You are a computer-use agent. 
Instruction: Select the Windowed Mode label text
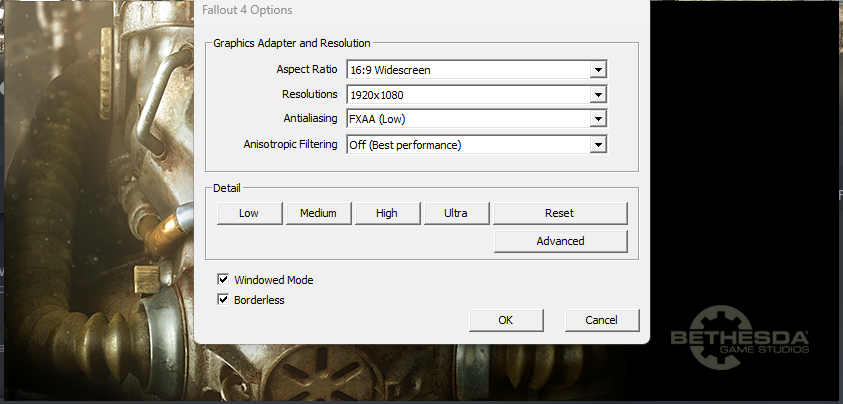[274, 280]
